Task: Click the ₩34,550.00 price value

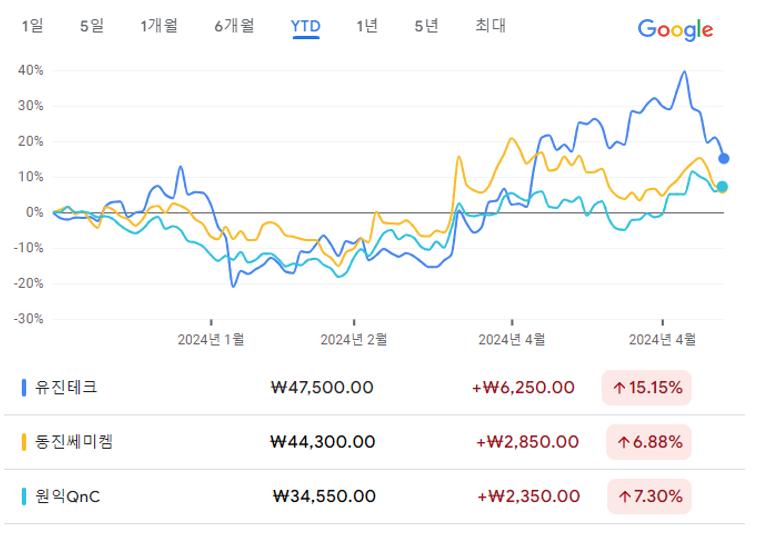Action: pos(324,496)
